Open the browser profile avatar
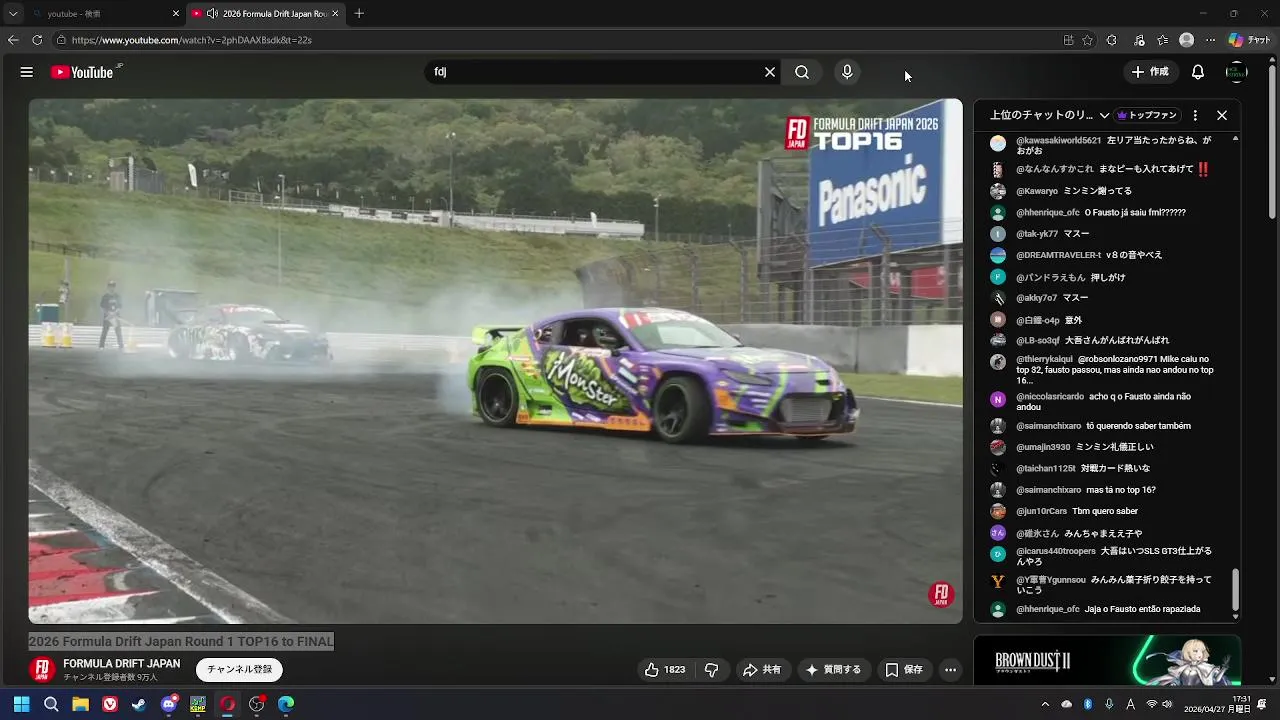The image size is (1280, 720). pyautogui.click(x=1186, y=40)
